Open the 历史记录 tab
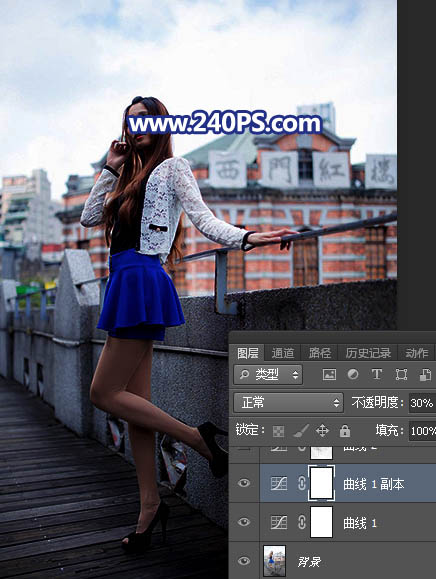Viewport: 436px width, 579px height. pos(368,353)
